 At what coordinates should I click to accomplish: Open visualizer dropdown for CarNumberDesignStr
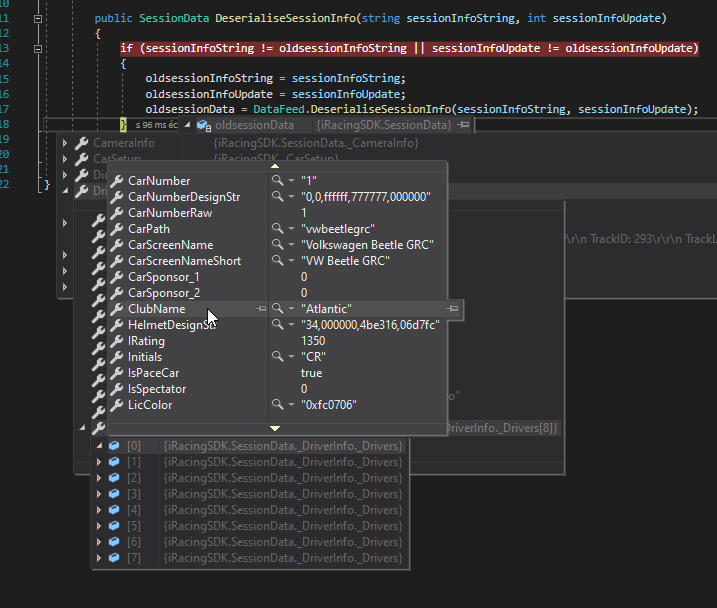point(291,197)
